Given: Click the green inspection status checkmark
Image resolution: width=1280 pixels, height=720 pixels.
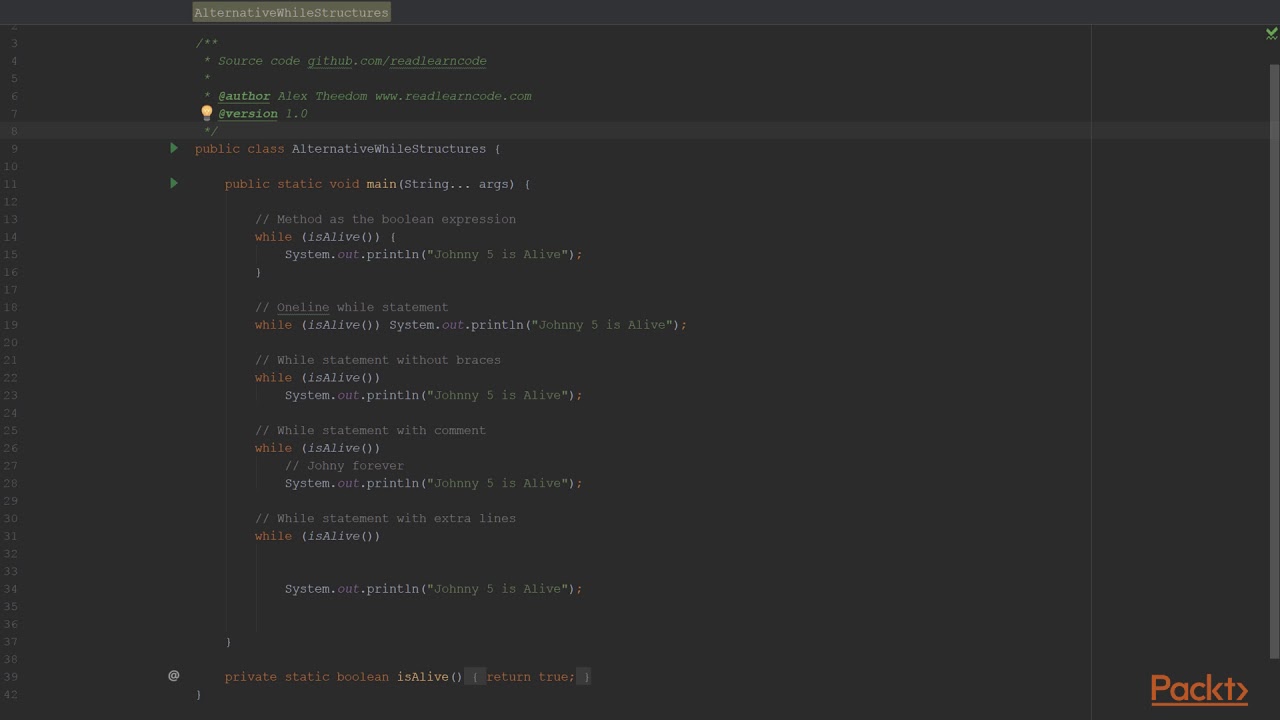Looking at the screenshot, I should (1271, 34).
